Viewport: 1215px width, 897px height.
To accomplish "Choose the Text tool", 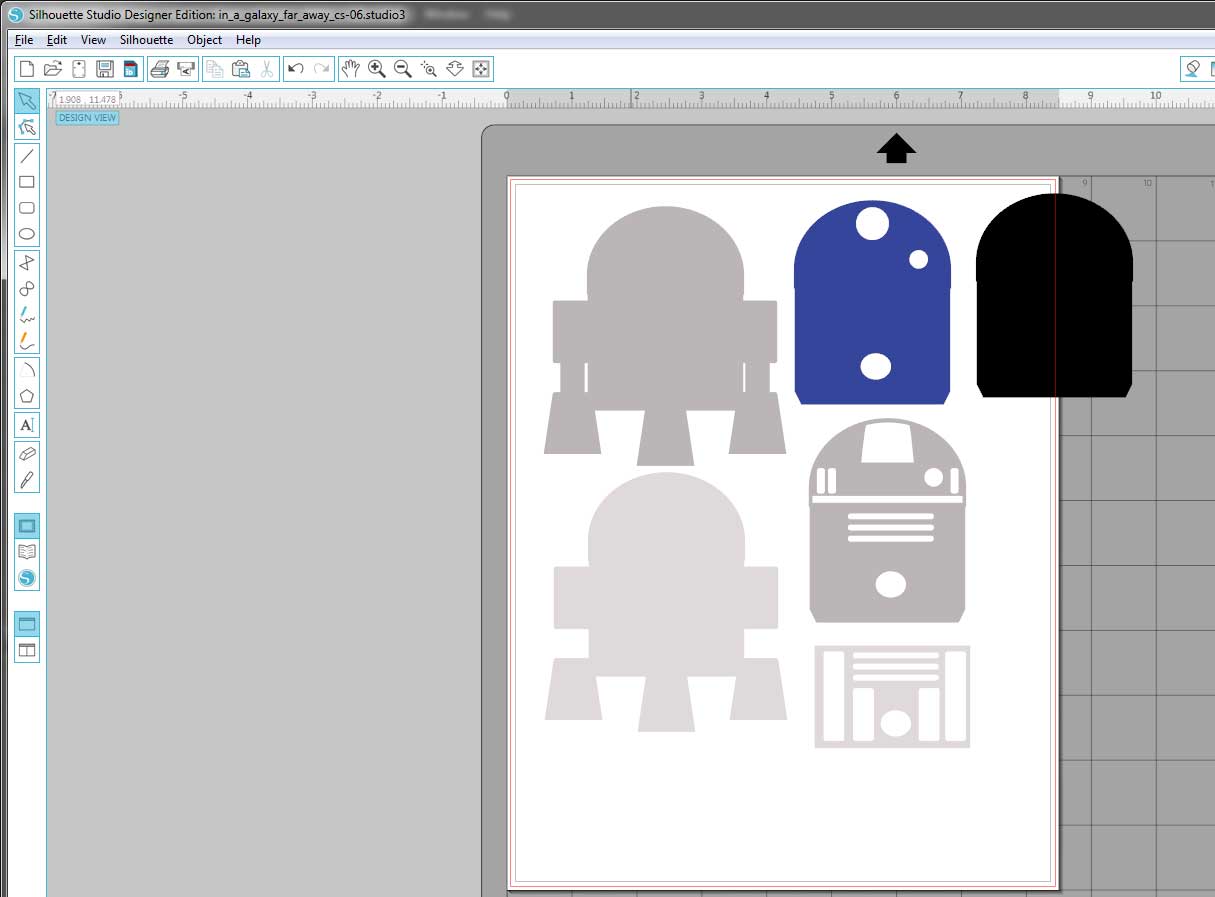I will 27,425.
